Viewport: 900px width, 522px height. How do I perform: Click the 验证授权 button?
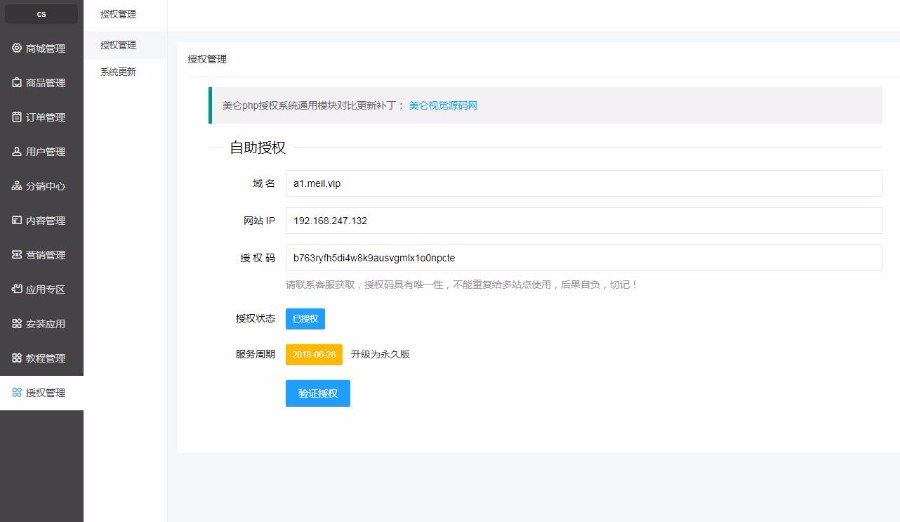[x=318, y=393]
